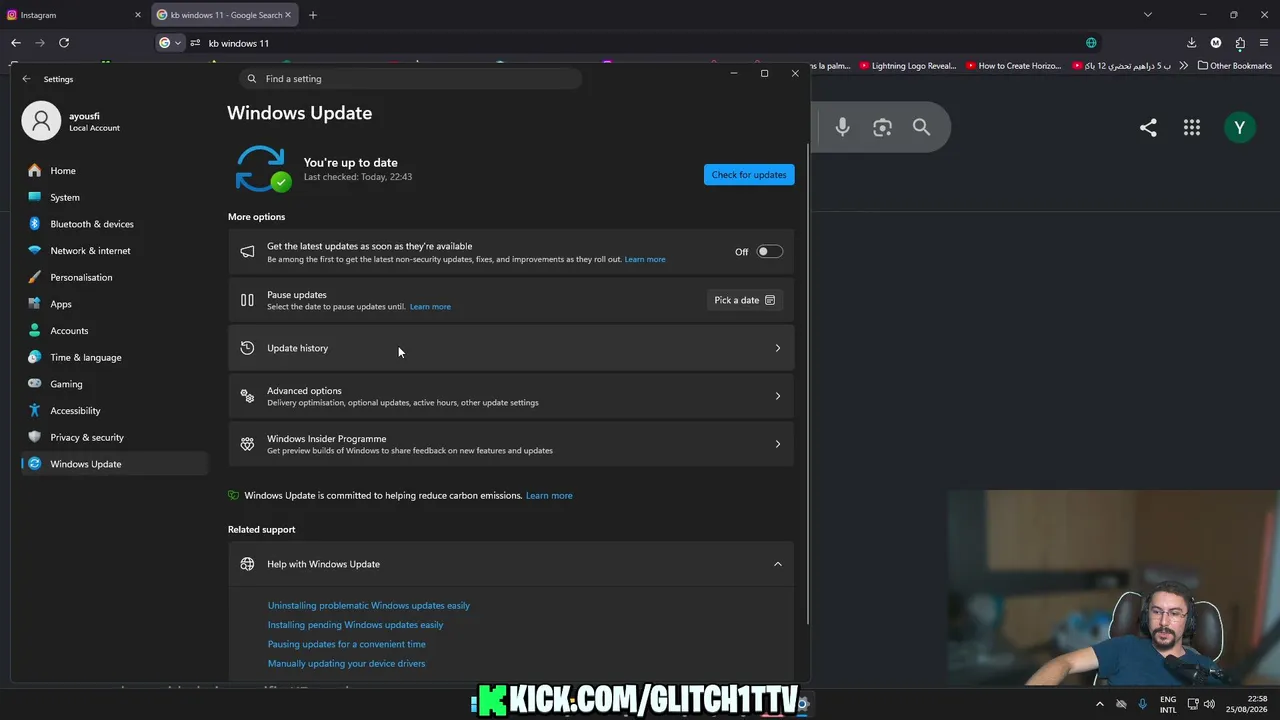Open Advanced options page

(x=511, y=396)
